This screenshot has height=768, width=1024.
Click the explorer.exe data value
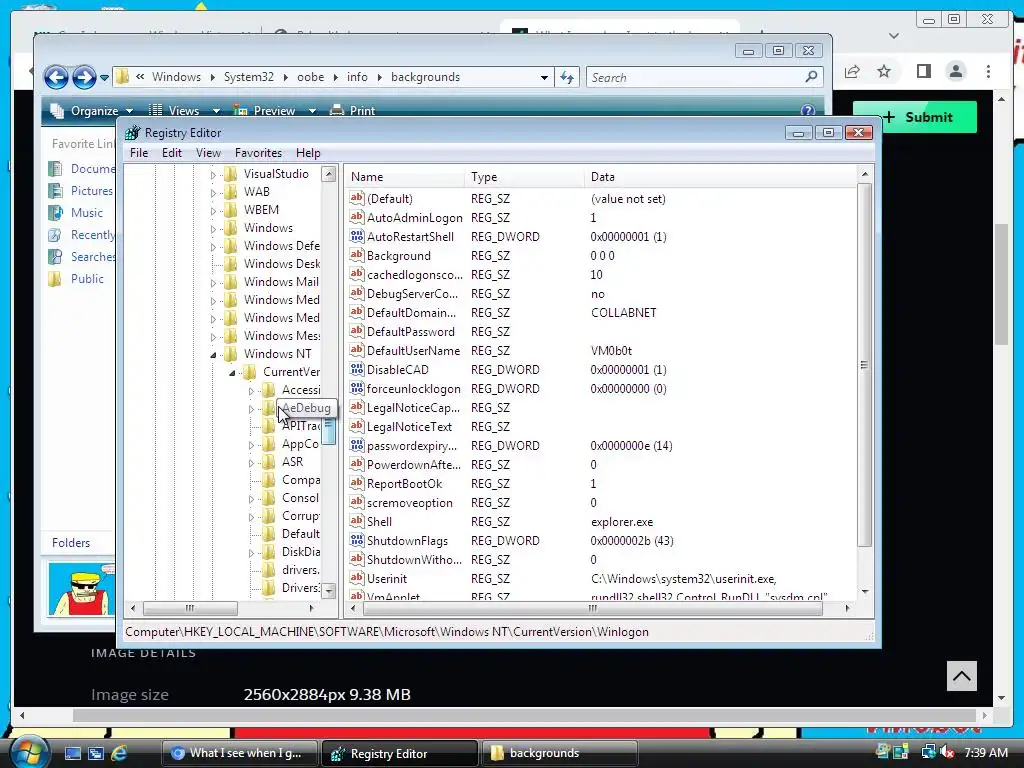(x=622, y=522)
